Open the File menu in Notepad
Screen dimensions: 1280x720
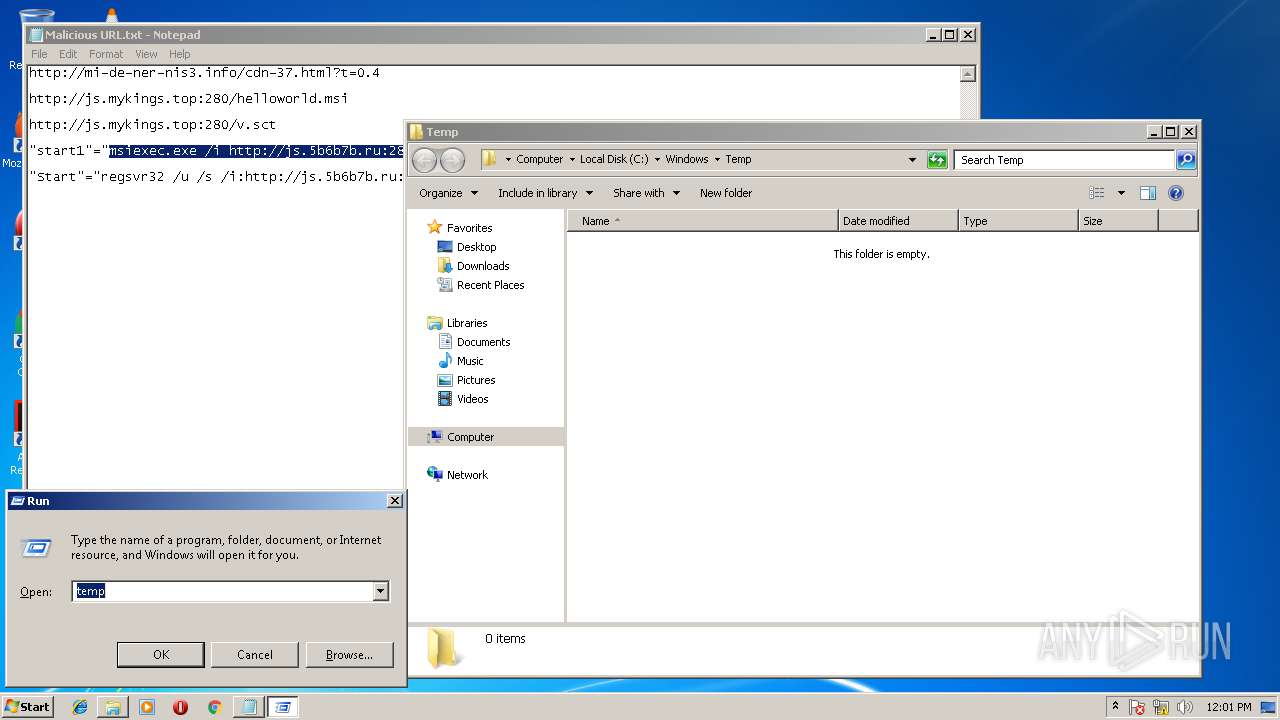coord(39,54)
